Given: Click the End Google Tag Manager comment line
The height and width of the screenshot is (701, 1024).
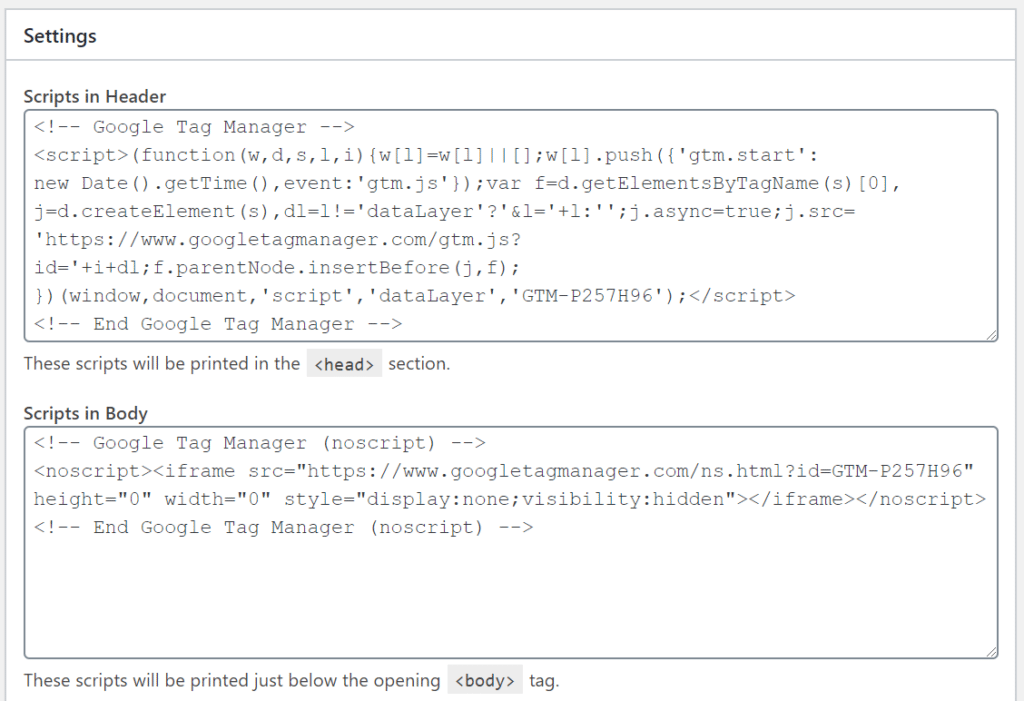Looking at the screenshot, I should 220,324.
